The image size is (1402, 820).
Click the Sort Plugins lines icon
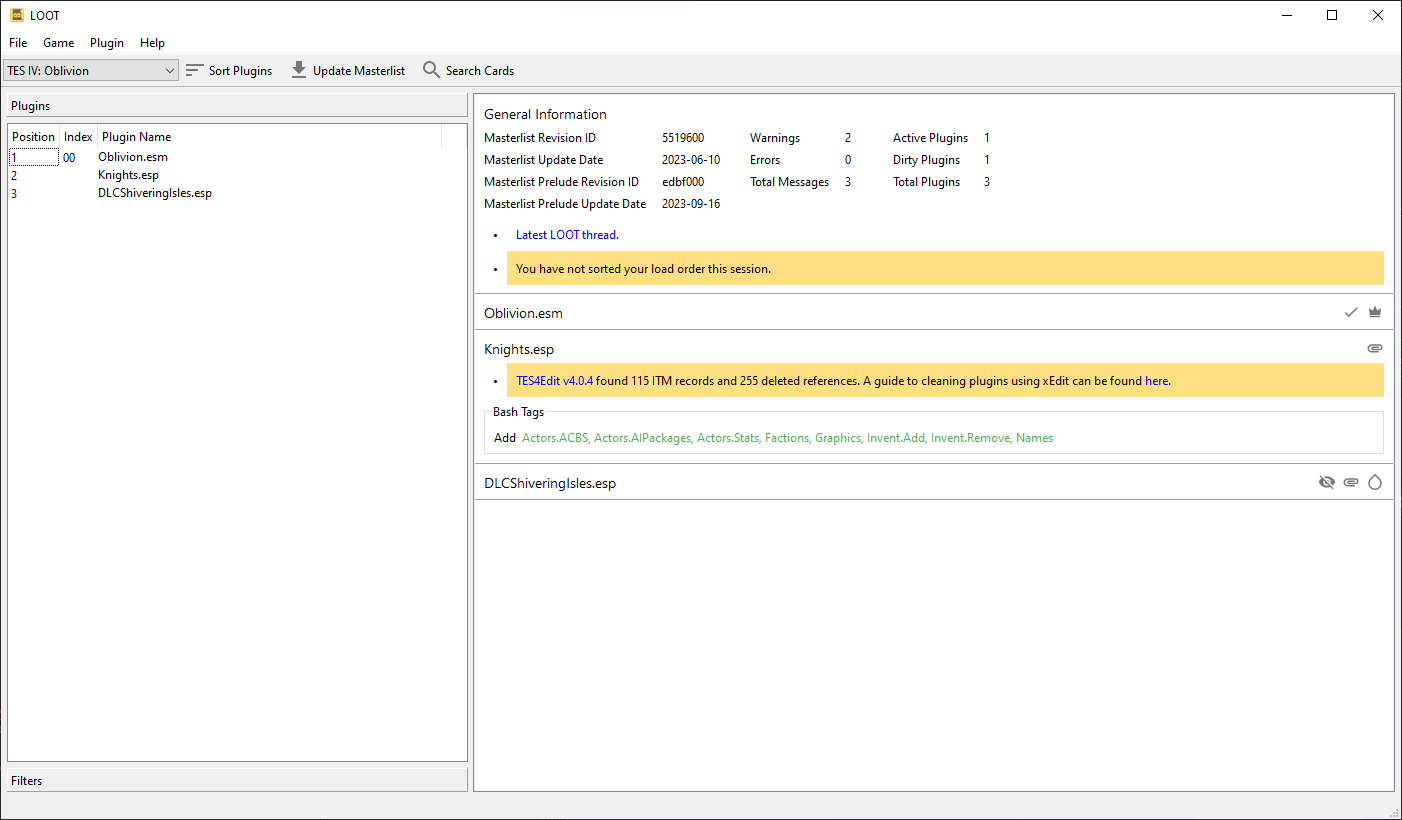(x=195, y=70)
